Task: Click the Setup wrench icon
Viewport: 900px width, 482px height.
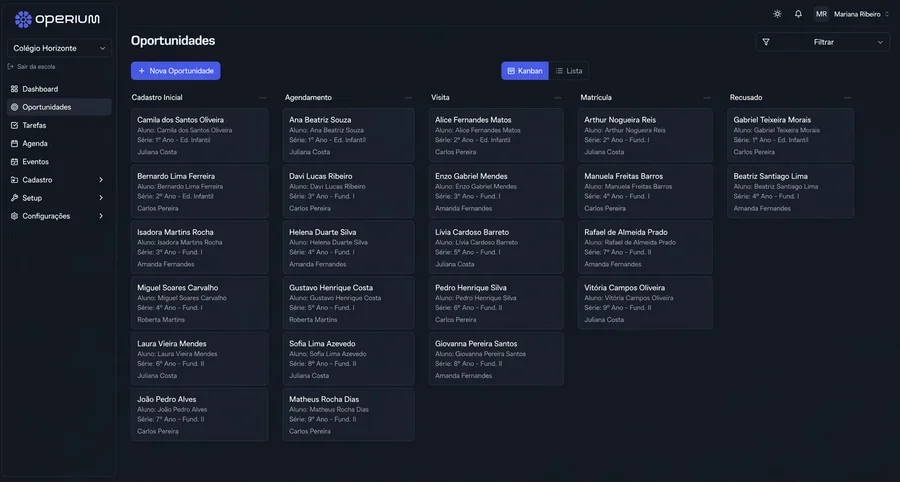Action: pyautogui.click(x=14, y=198)
